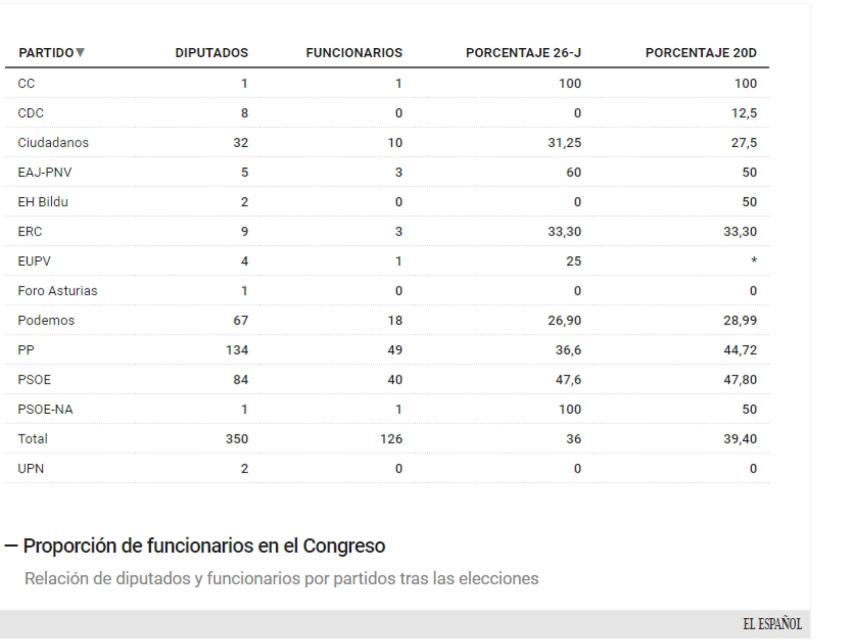
Task: Select the UPN row label
Action: click(x=30, y=467)
